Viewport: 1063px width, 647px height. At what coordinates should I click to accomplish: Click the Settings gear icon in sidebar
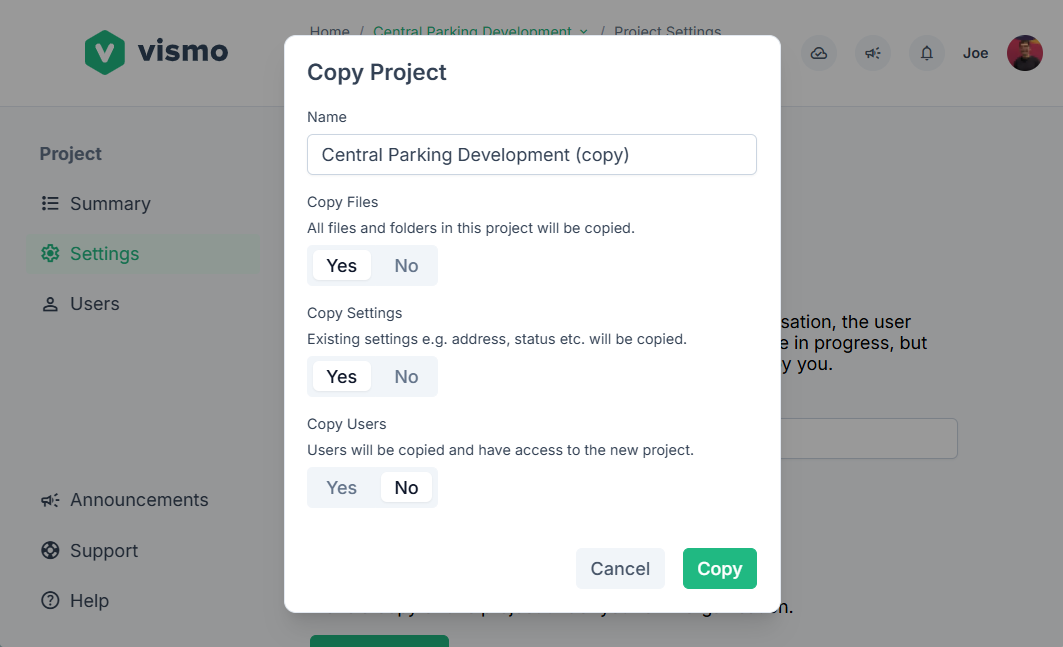tap(50, 254)
